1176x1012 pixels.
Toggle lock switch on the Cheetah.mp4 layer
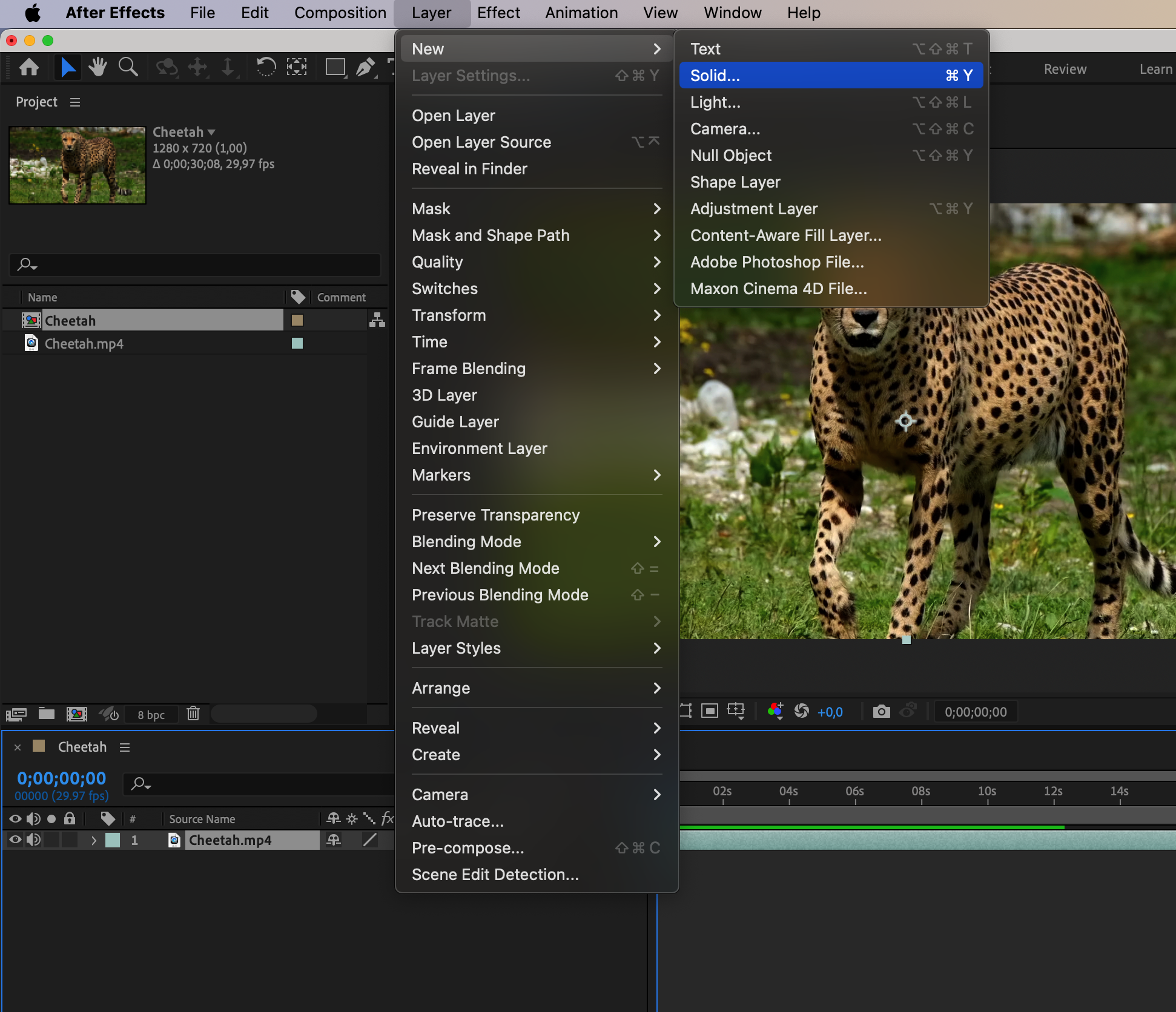(x=70, y=839)
